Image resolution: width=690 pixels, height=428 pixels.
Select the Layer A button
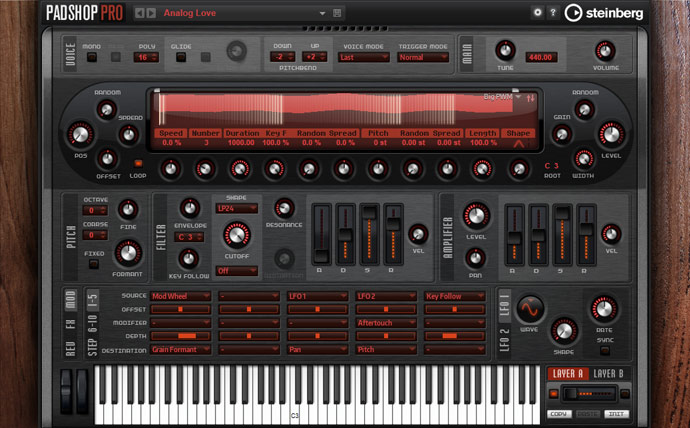coord(568,374)
